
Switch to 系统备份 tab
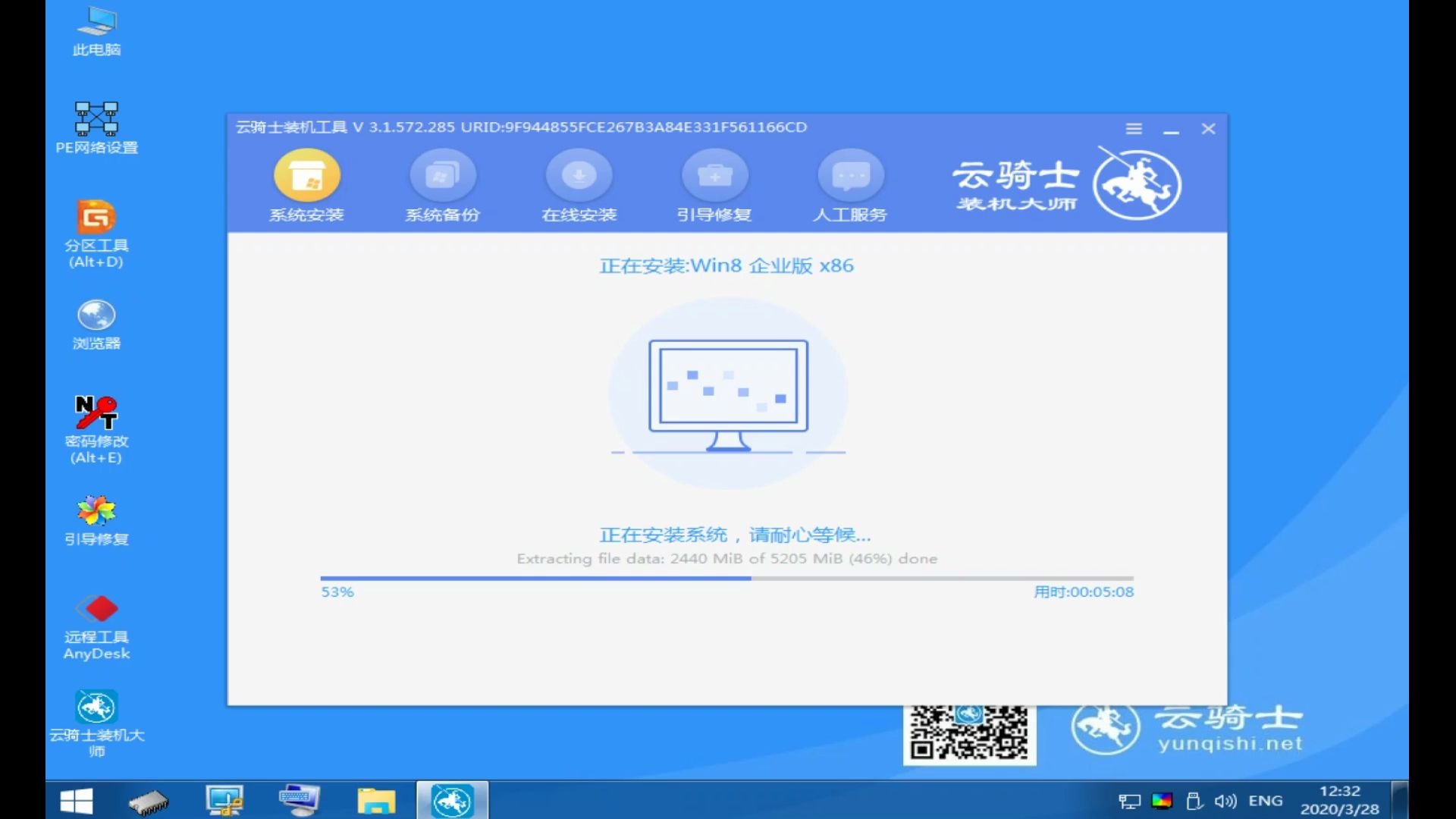pyautogui.click(x=442, y=186)
